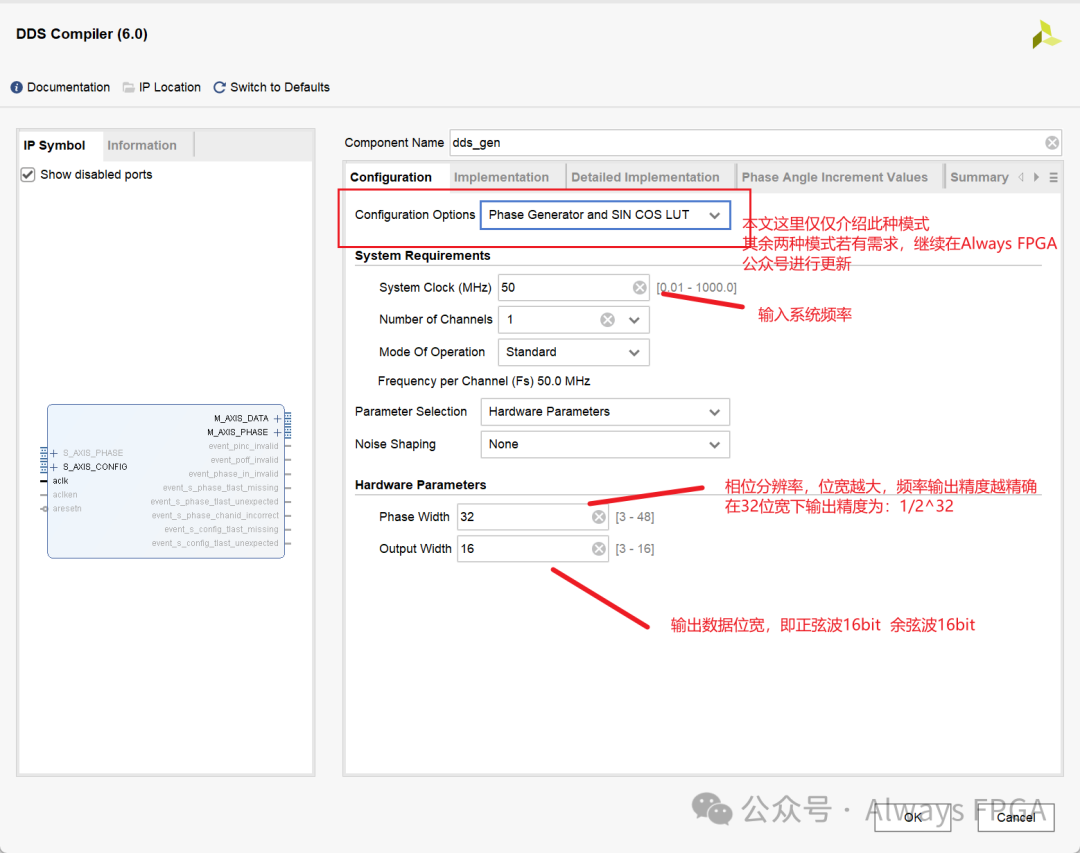
Task: Clear the Component Name field
Action: coord(1052,143)
